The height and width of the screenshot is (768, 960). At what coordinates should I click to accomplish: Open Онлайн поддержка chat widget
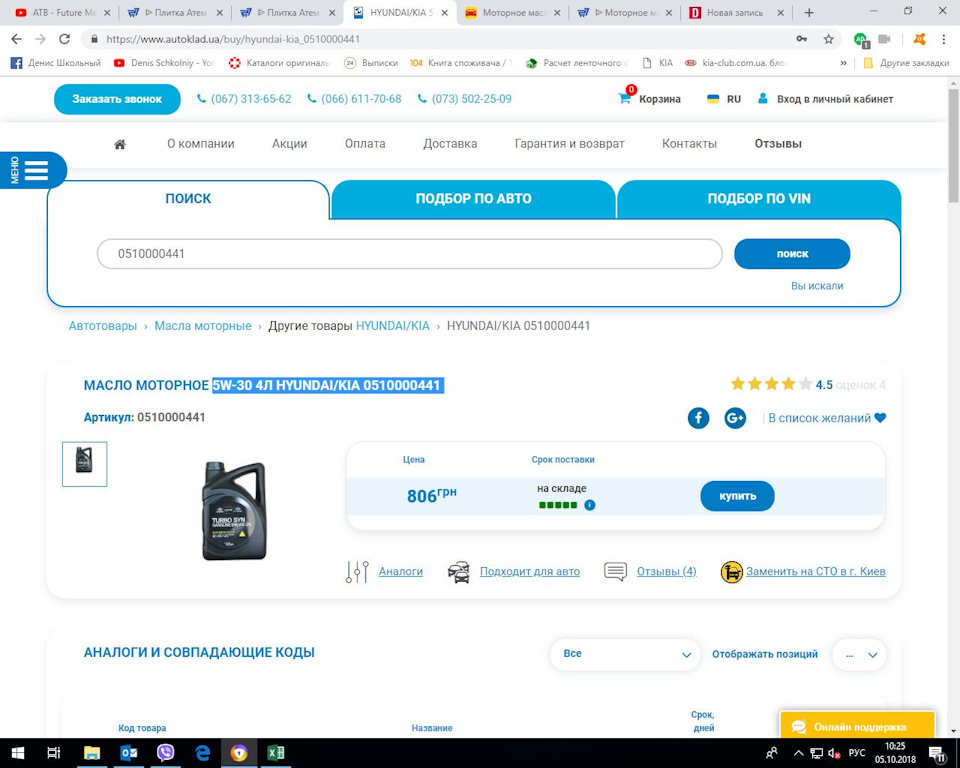point(857,726)
